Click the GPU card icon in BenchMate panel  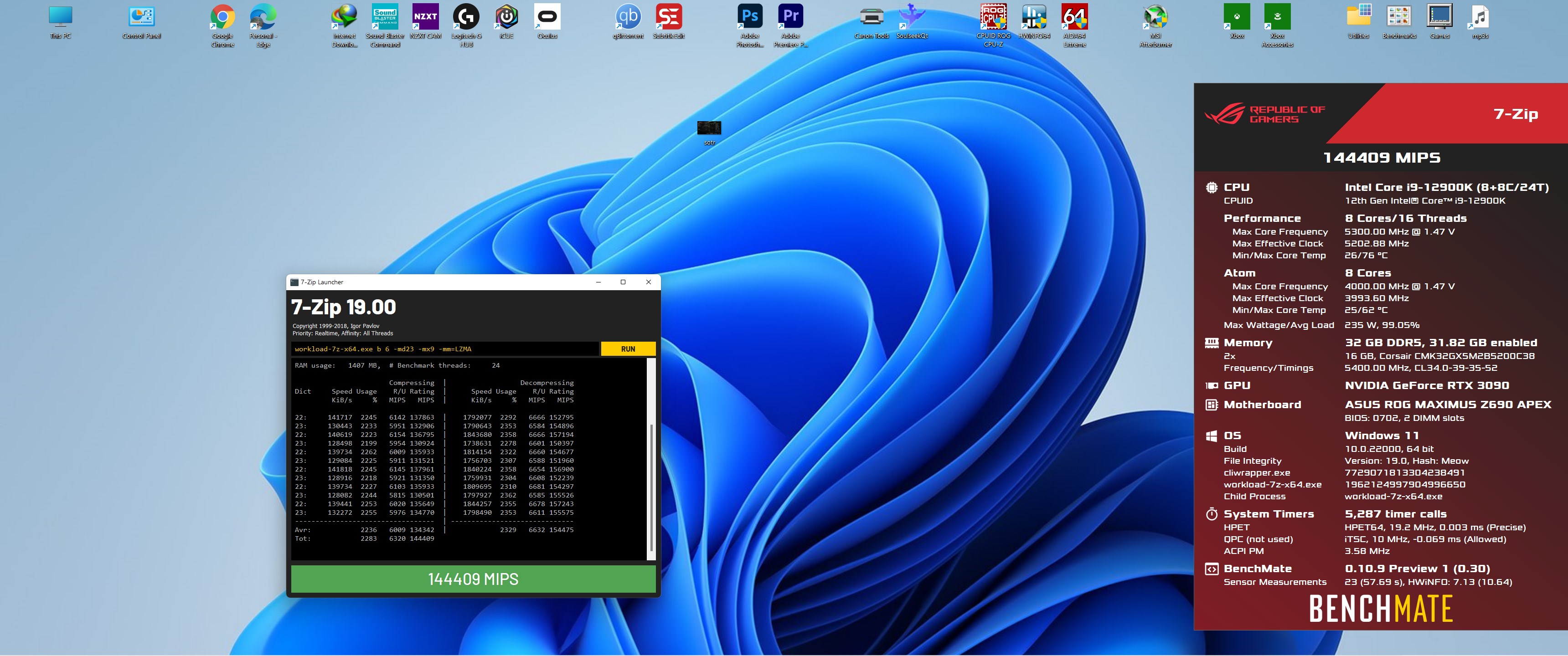click(1211, 385)
